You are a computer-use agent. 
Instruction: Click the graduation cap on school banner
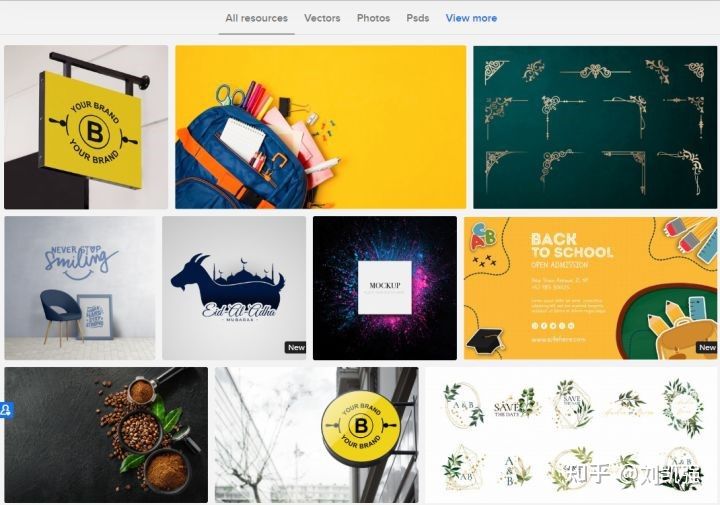pyautogui.click(x=486, y=341)
